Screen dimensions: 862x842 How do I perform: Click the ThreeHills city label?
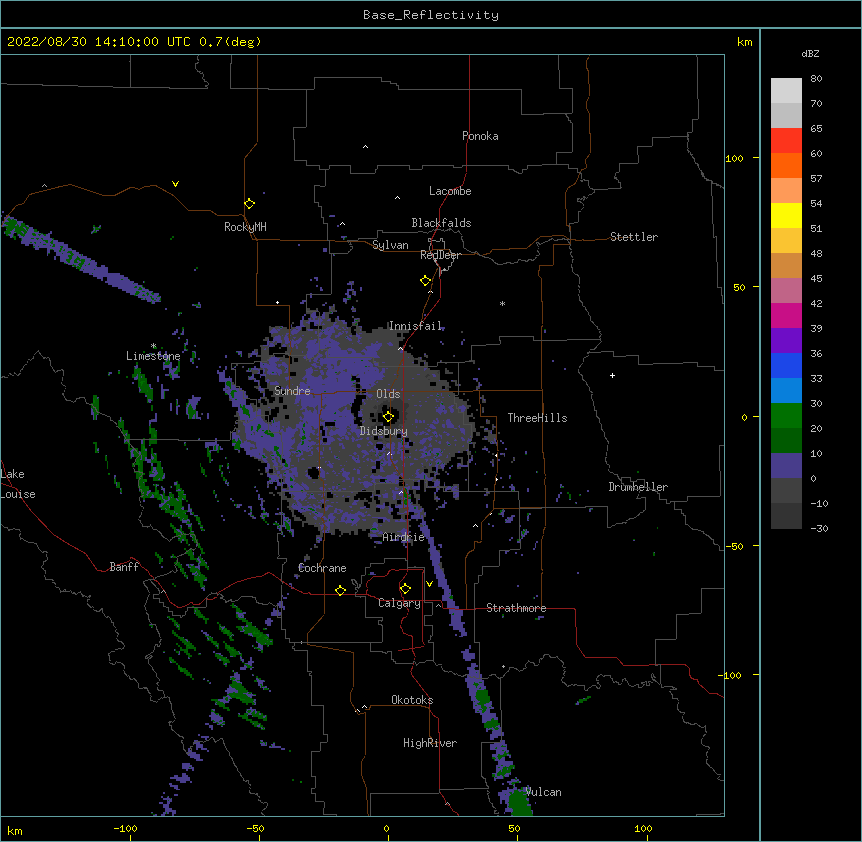[538, 418]
